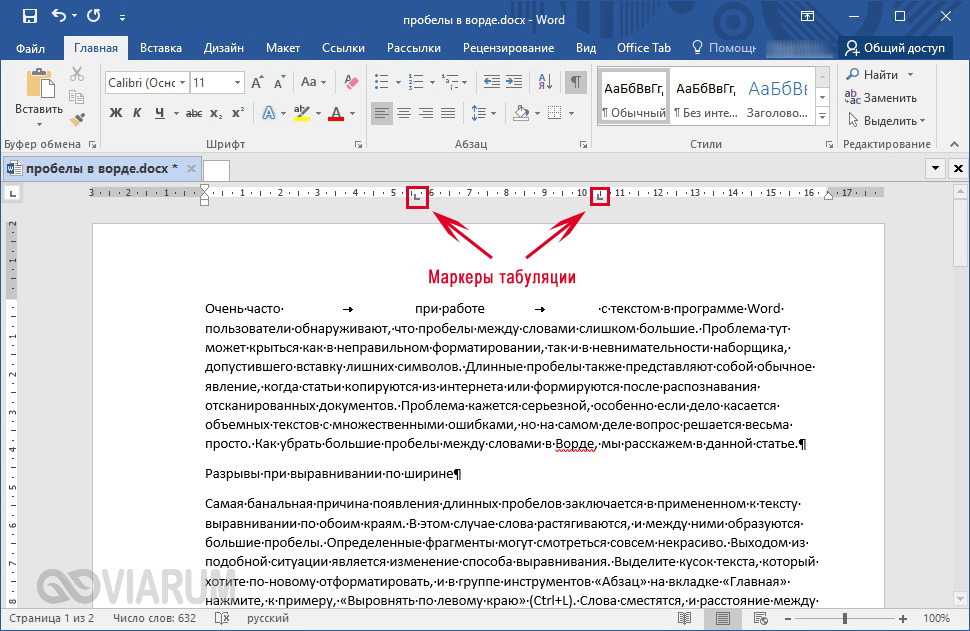This screenshot has height=631, width=970.
Task: Open the font size 11 dropdown
Action: (x=237, y=82)
